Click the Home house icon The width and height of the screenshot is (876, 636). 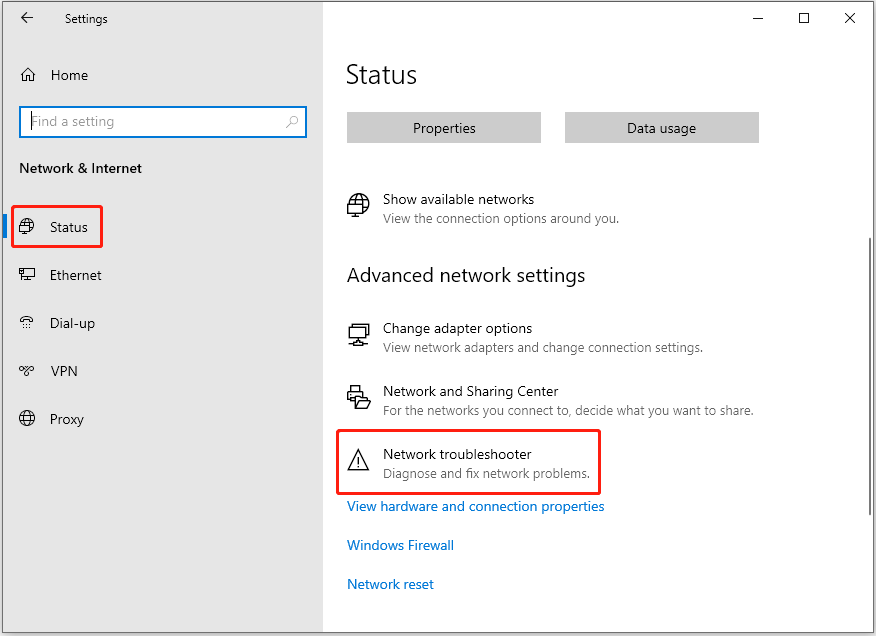(28, 75)
